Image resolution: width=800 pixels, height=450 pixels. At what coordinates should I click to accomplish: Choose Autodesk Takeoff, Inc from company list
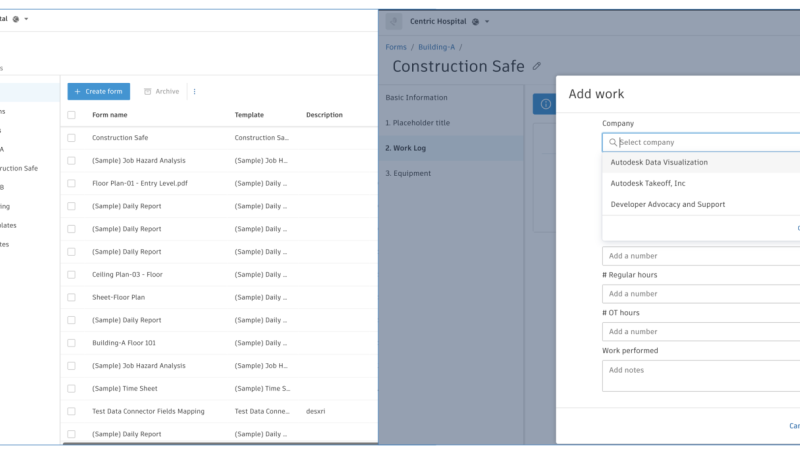[647, 183]
